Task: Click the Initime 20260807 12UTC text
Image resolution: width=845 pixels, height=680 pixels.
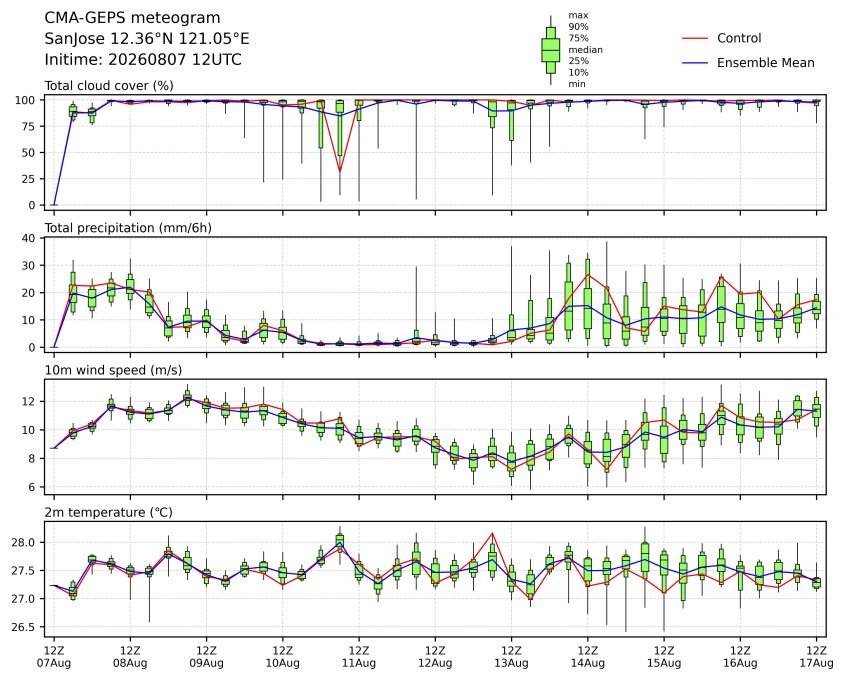Action: coord(143,59)
